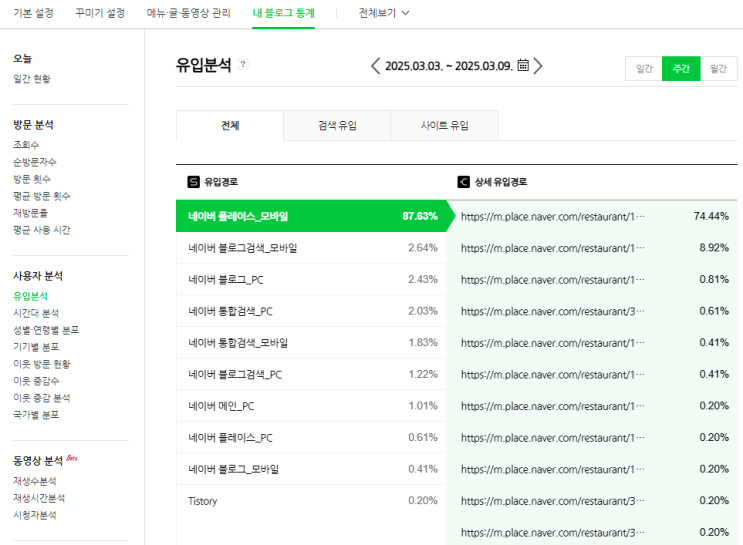743x545 pixels.
Task: Select 네이버 통합검색_PC row
Action: pyautogui.click(x=311, y=311)
